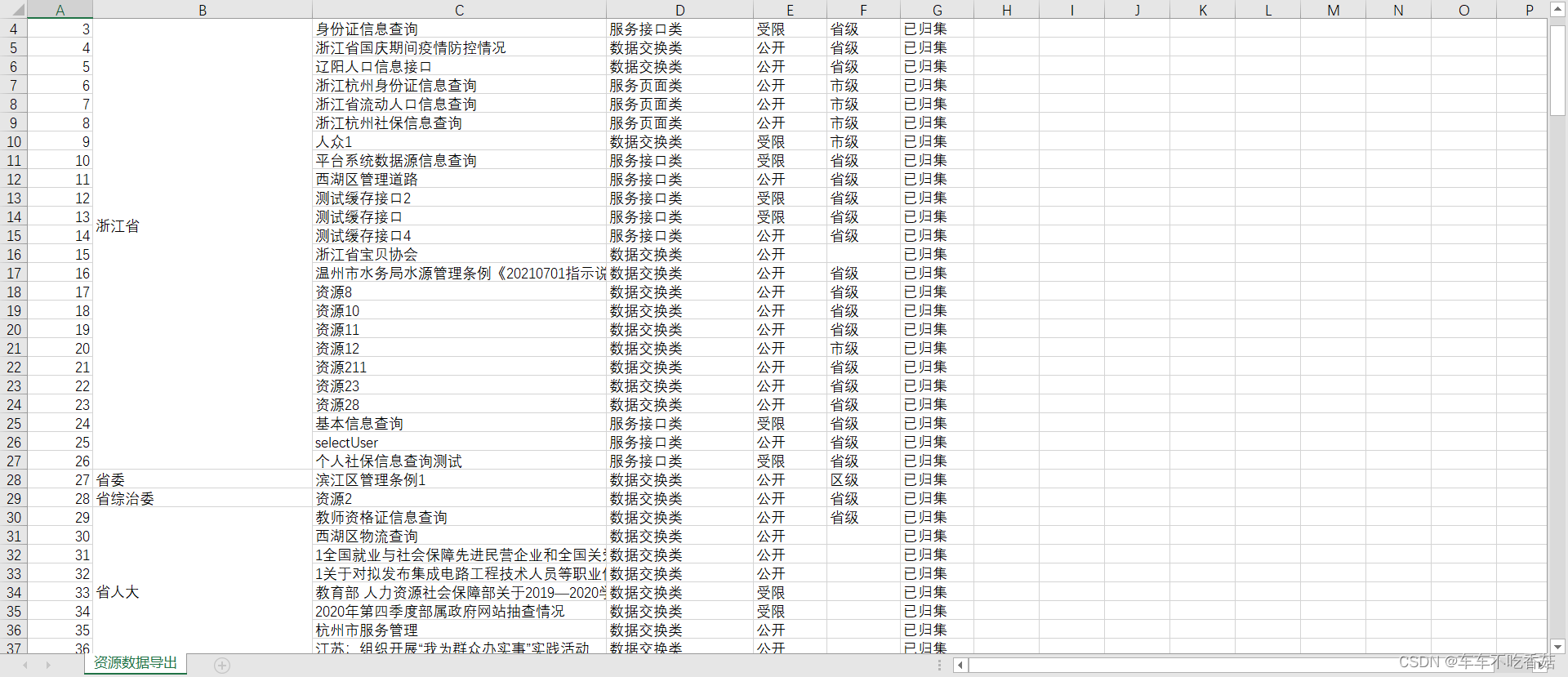Select column M header
The width and height of the screenshot is (1568, 677).
click(1333, 10)
